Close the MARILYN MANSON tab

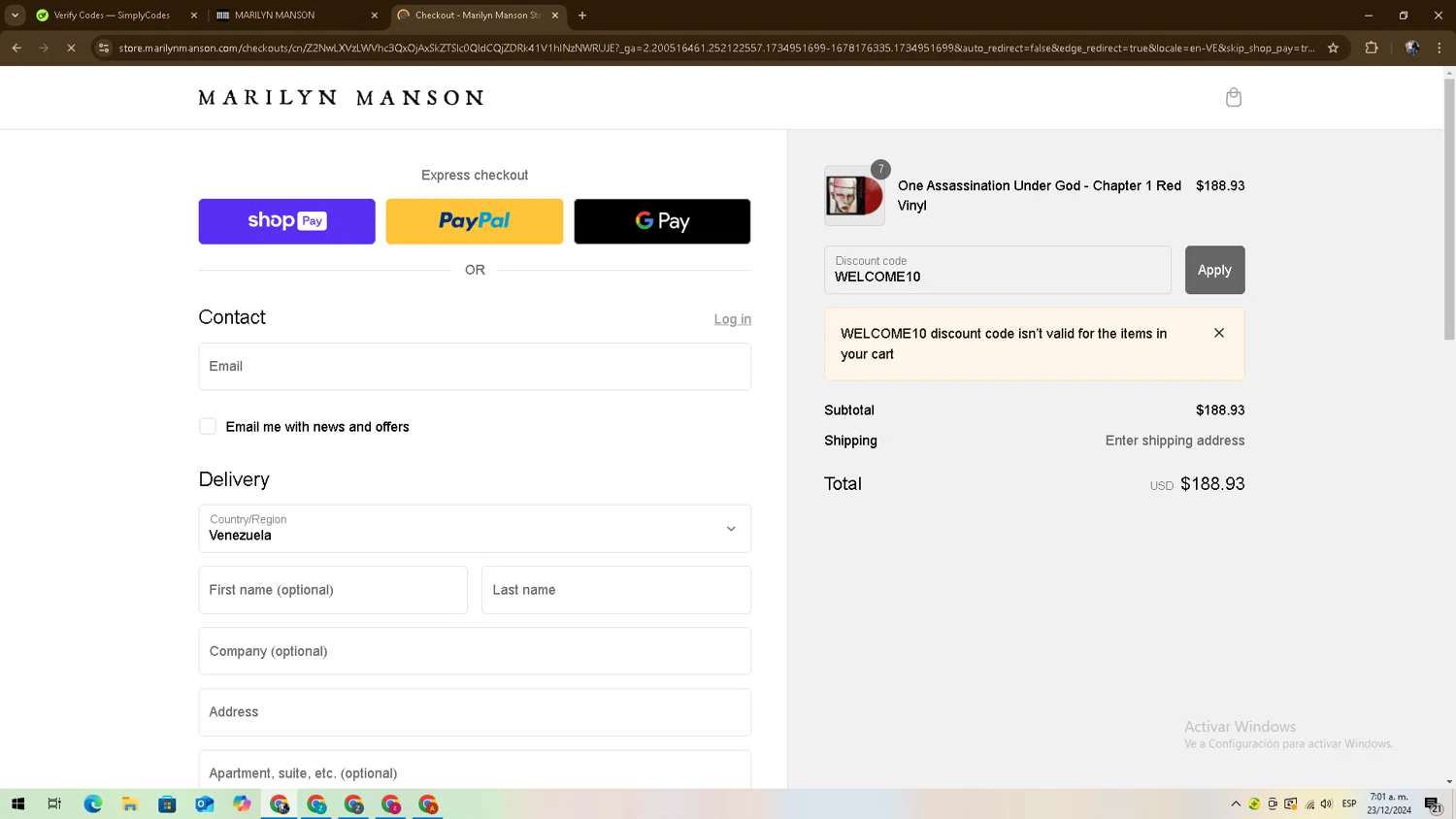coord(375,16)
